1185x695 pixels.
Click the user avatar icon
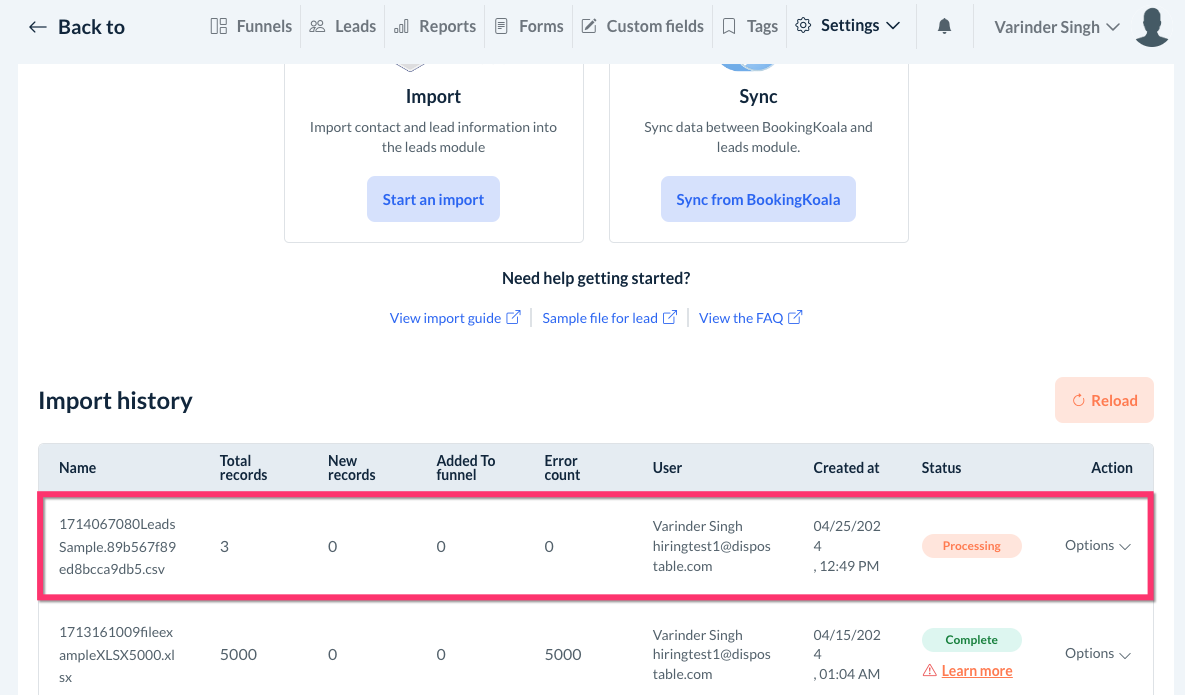pyautogui.click(x=1153, y=27)
